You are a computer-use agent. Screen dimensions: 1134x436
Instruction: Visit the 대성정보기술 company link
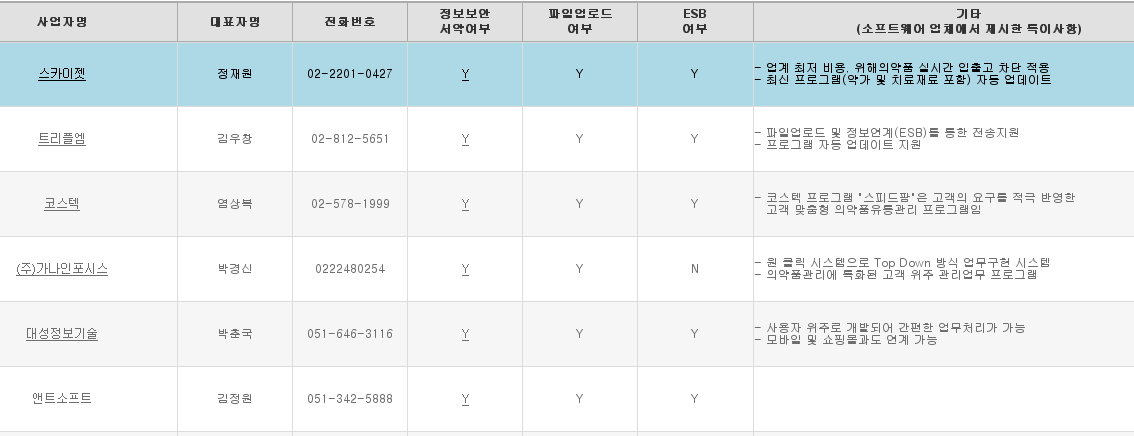[62, 334]
